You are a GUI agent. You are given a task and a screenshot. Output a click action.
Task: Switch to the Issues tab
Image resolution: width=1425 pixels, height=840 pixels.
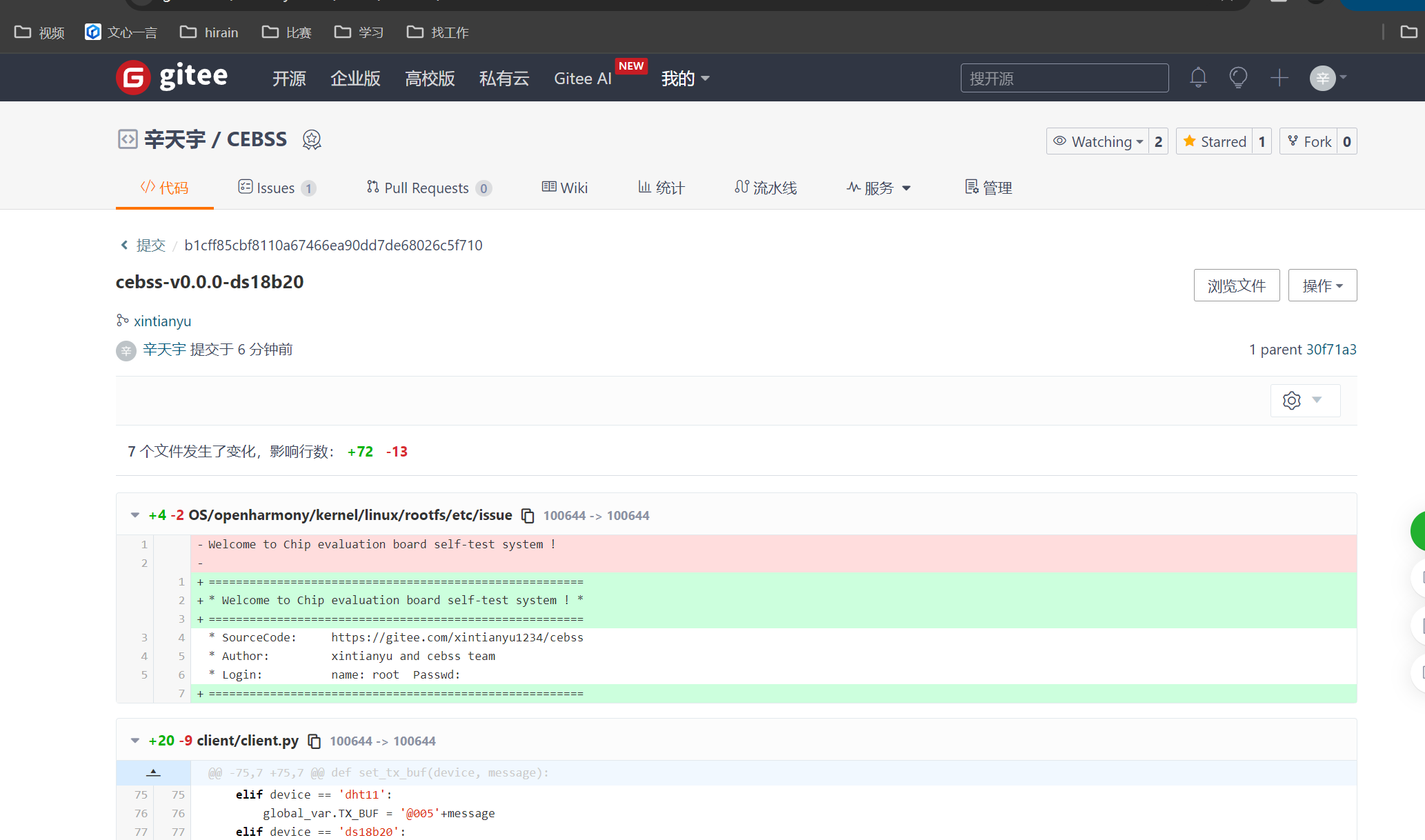point(275,188)
